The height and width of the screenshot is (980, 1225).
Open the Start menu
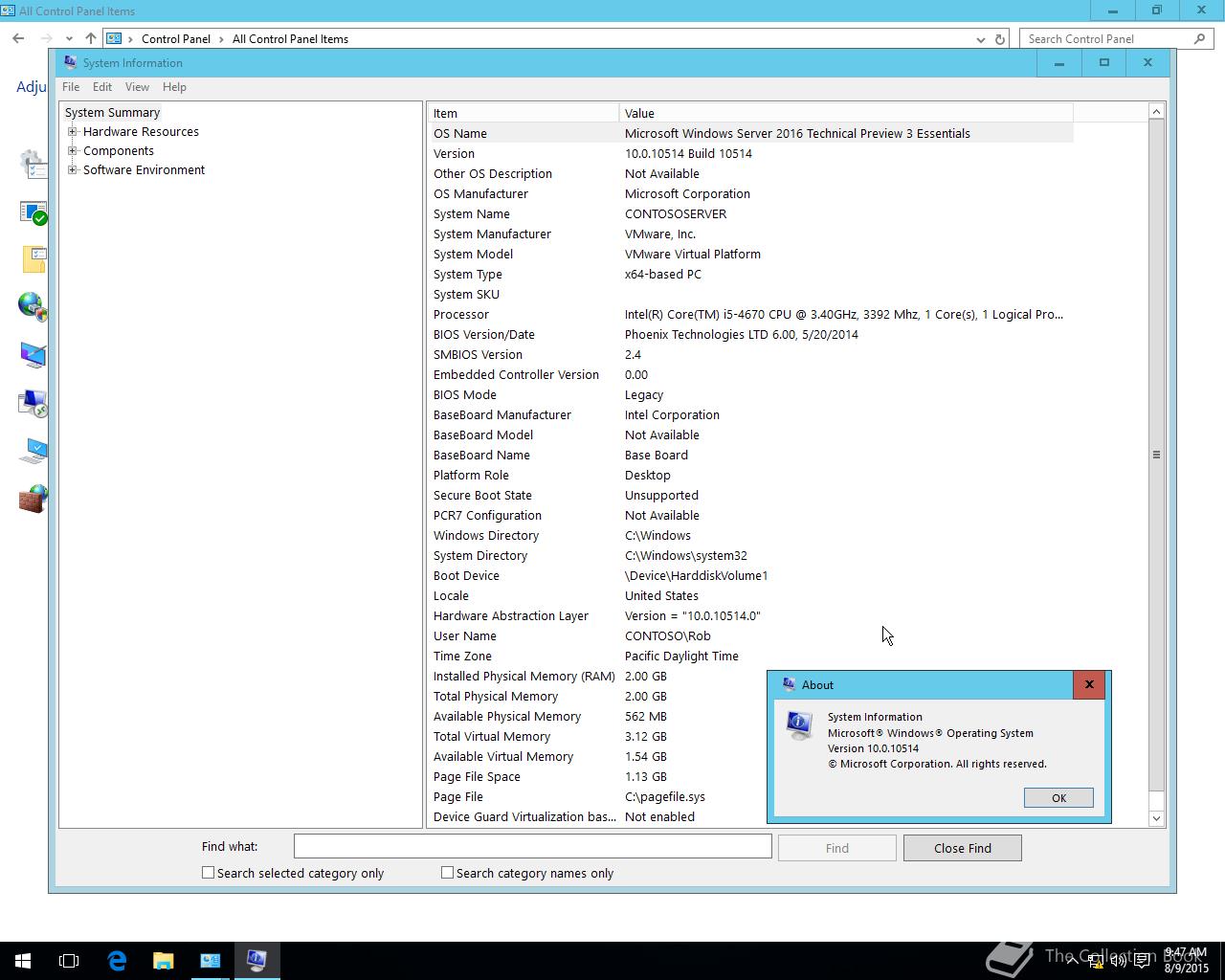point(23,961)
